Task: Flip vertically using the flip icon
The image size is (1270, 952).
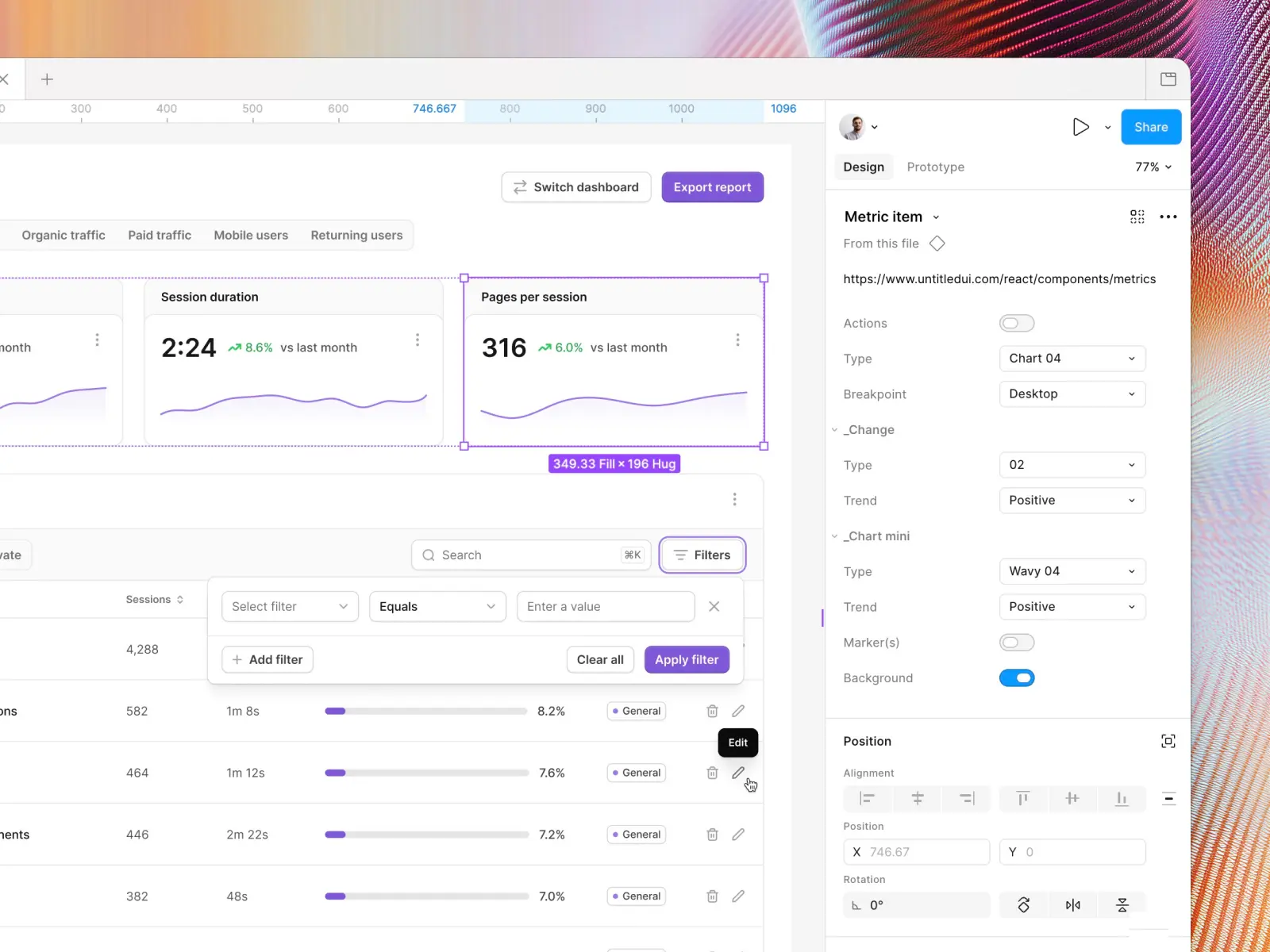Action: click(1122, 905)
